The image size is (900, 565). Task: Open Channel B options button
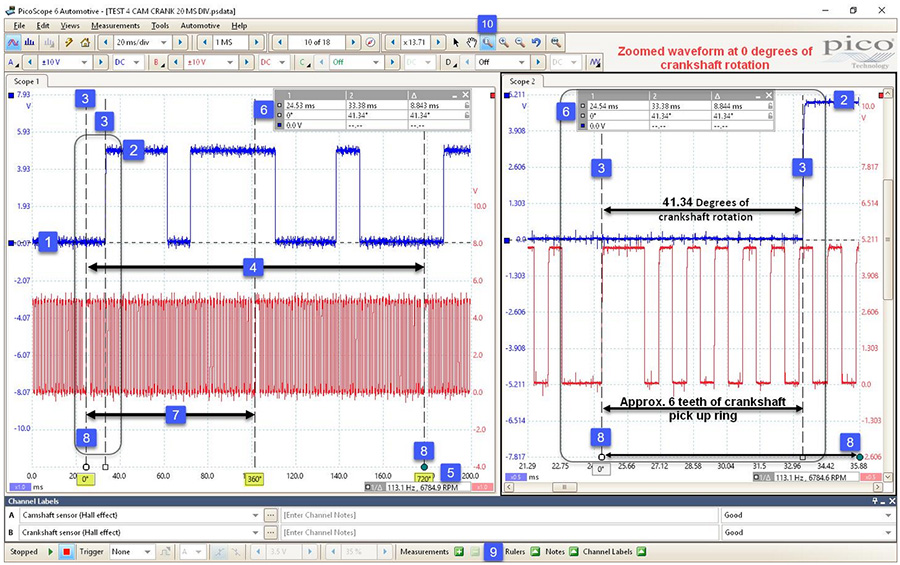tap(159, 62)
